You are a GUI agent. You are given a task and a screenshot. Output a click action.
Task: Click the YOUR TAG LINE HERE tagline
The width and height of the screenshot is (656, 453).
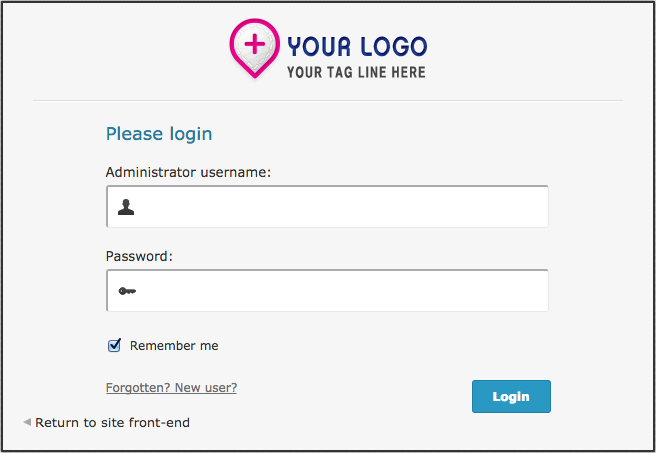[x=356, y=72]
